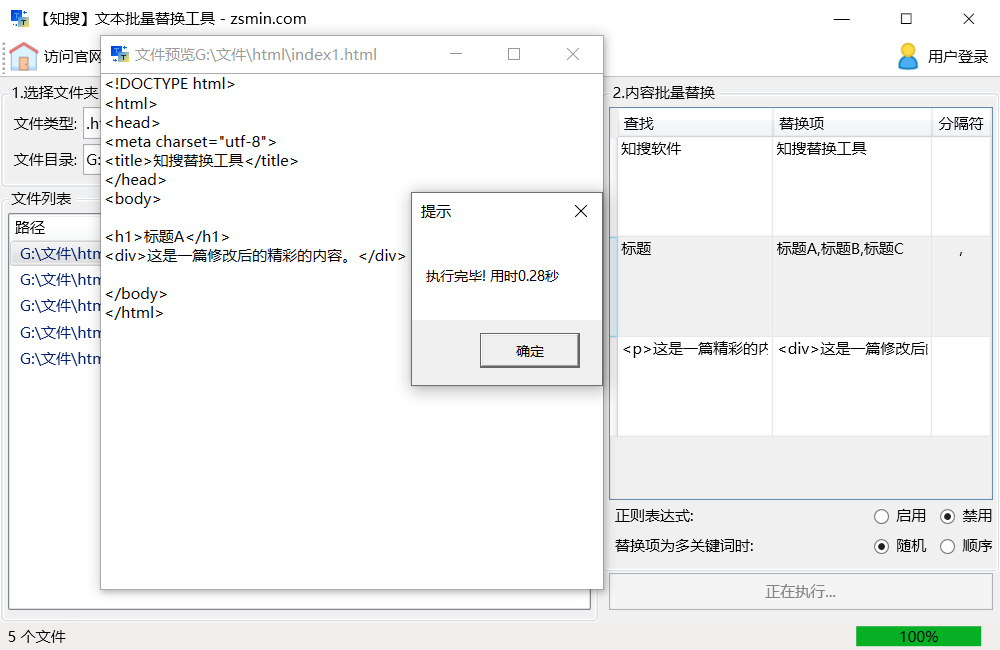
Task: Click the 查找 column header
Action: click(638, 124)
